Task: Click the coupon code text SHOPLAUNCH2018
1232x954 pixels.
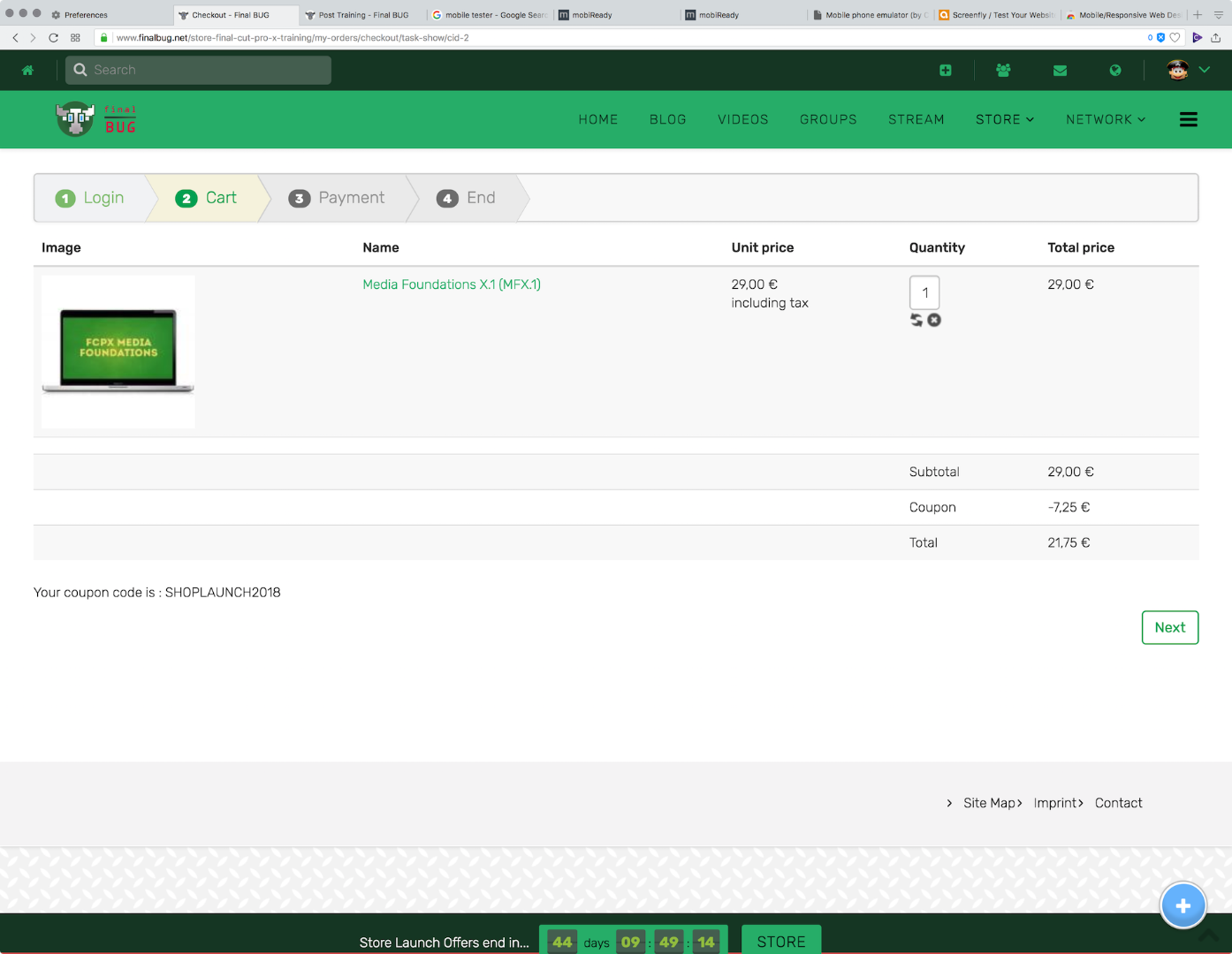Action: (223, 593)
